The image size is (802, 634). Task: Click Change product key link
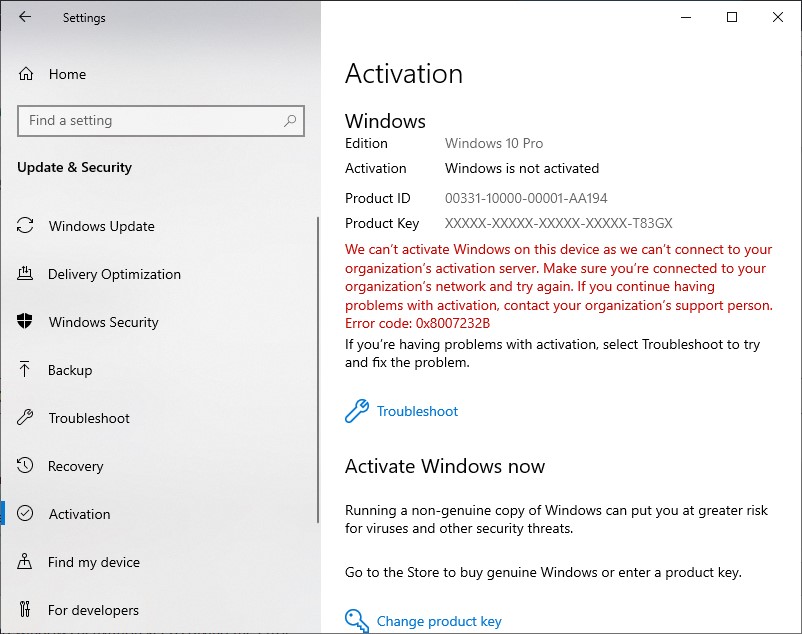tap(439, 621)
